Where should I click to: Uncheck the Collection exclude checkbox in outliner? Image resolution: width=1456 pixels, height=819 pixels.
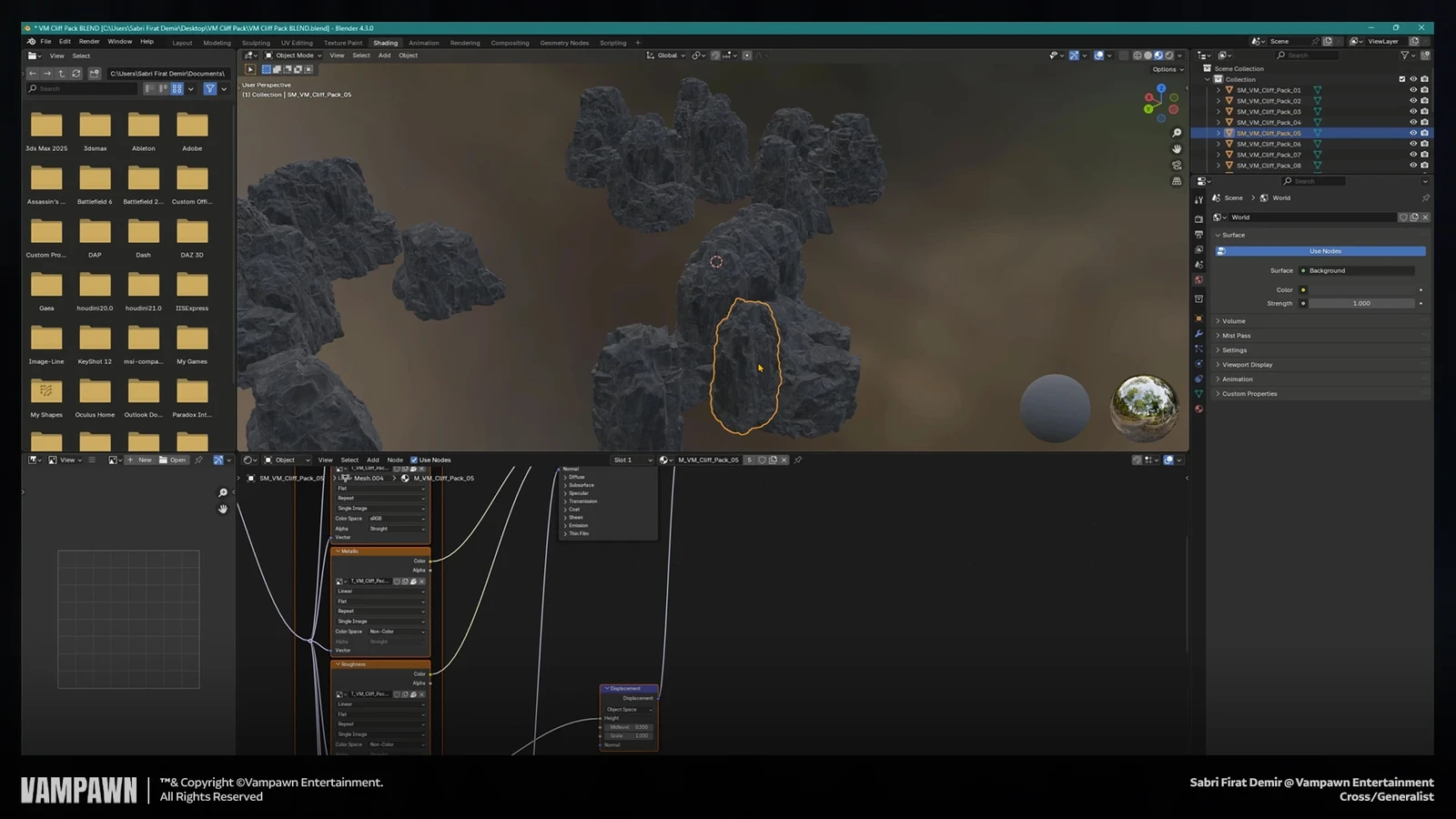1402,79
